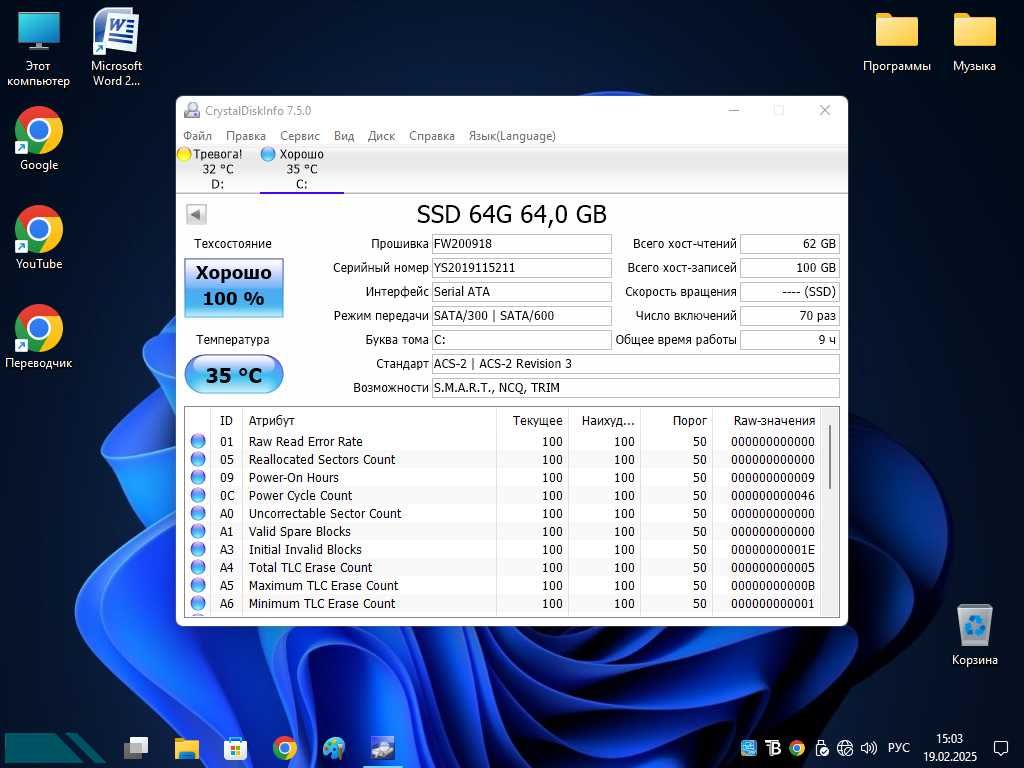Click the Режим передачи field SATA/300 | SATA/600

coord(521,315)
